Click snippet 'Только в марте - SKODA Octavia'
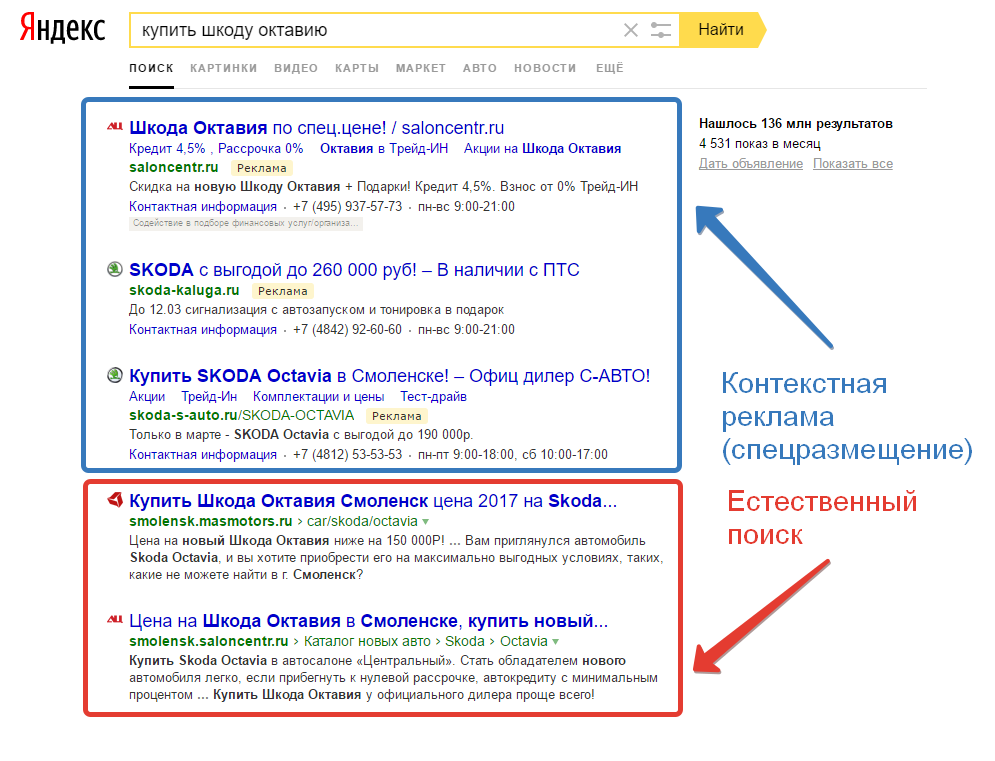Viewport: 995px width, 761px height. tap(301, 435)
